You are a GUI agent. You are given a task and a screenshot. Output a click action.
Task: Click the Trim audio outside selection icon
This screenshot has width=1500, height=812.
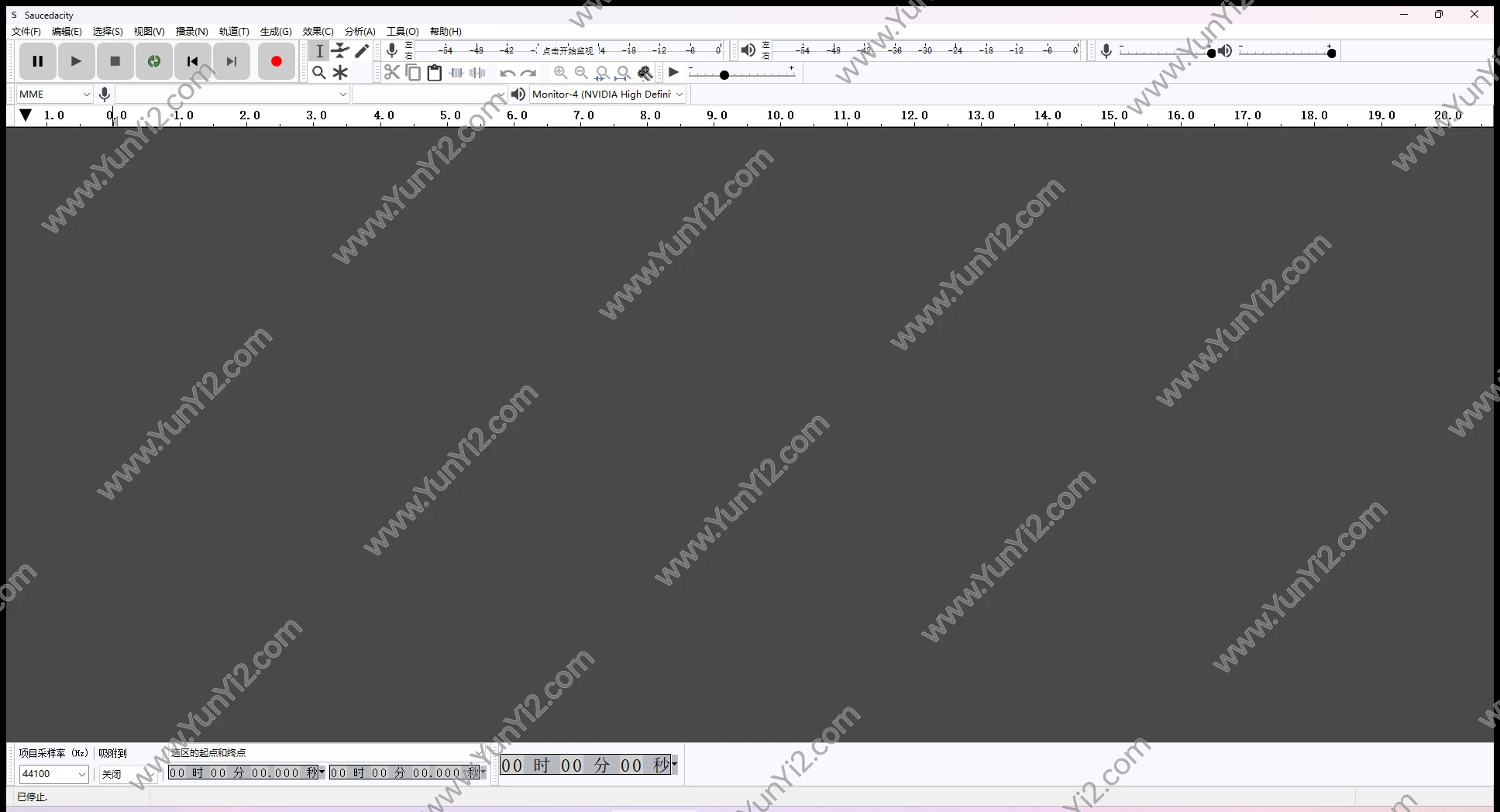click(x=456, y=73)
